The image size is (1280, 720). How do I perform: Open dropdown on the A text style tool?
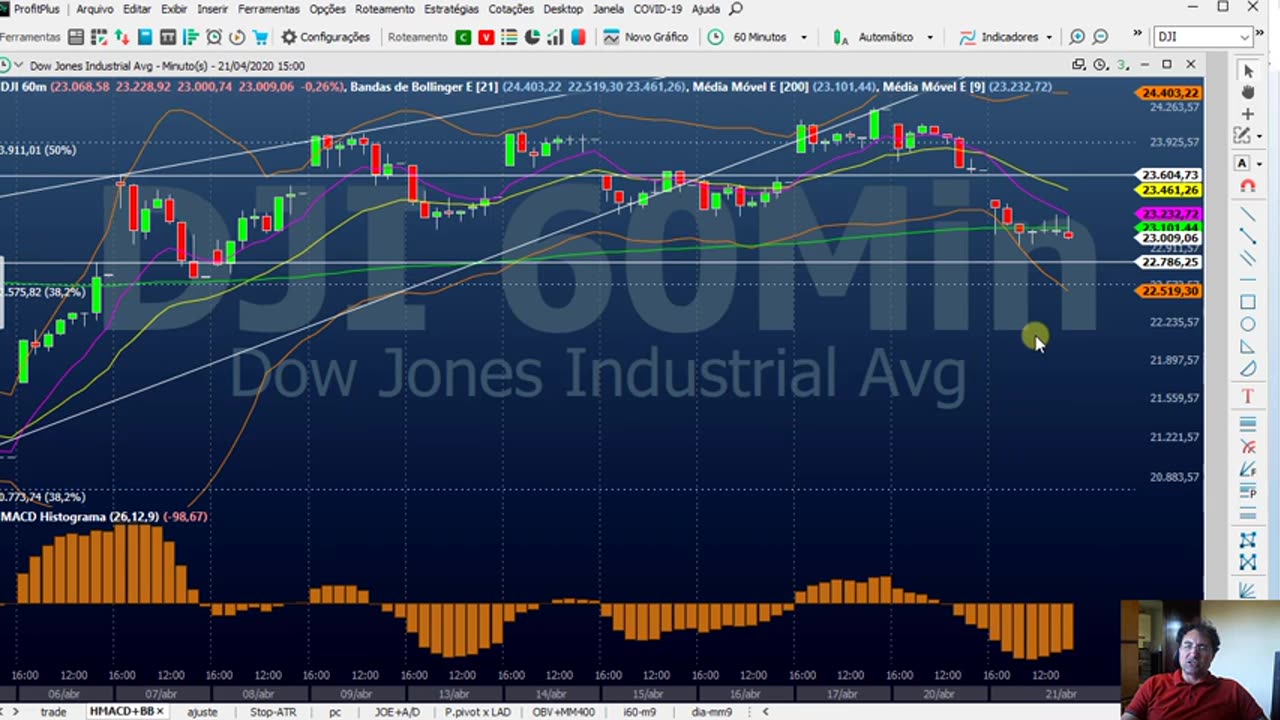[x=1259, y=163]
